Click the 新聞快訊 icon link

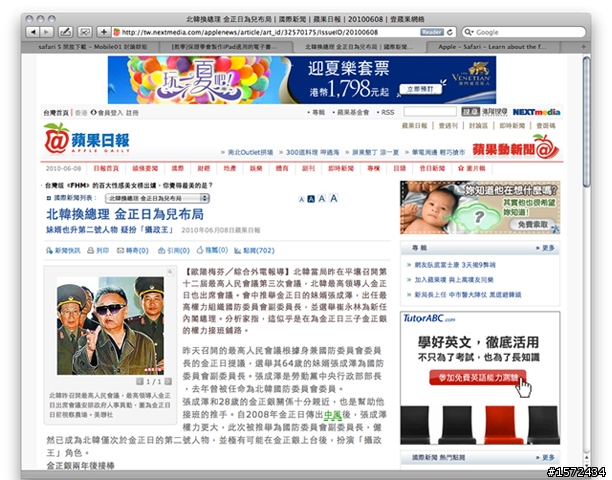(63, 251)
